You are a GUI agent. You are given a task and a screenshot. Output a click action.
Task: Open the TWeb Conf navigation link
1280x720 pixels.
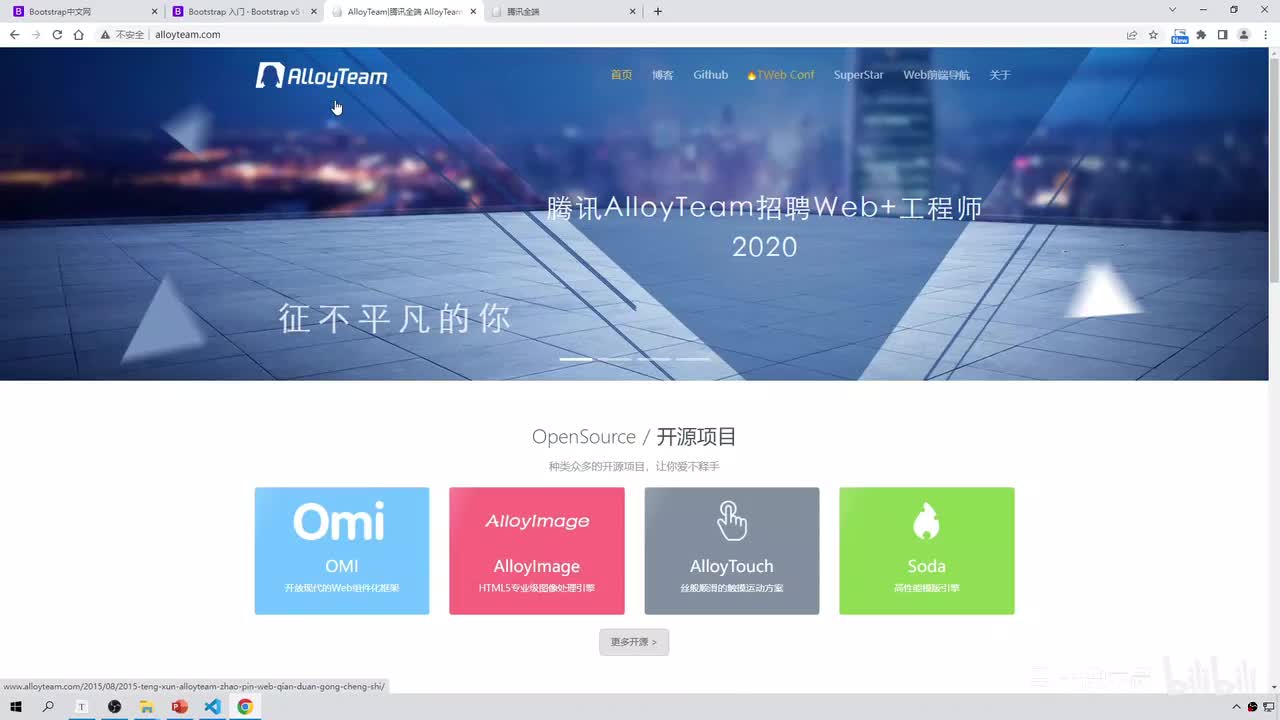781,75
